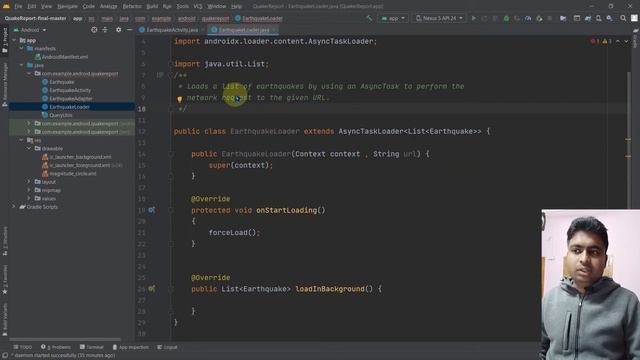This screenshot has width=640, height=360.
Task: Open the Project side tool tab
Action: point(4,40)
